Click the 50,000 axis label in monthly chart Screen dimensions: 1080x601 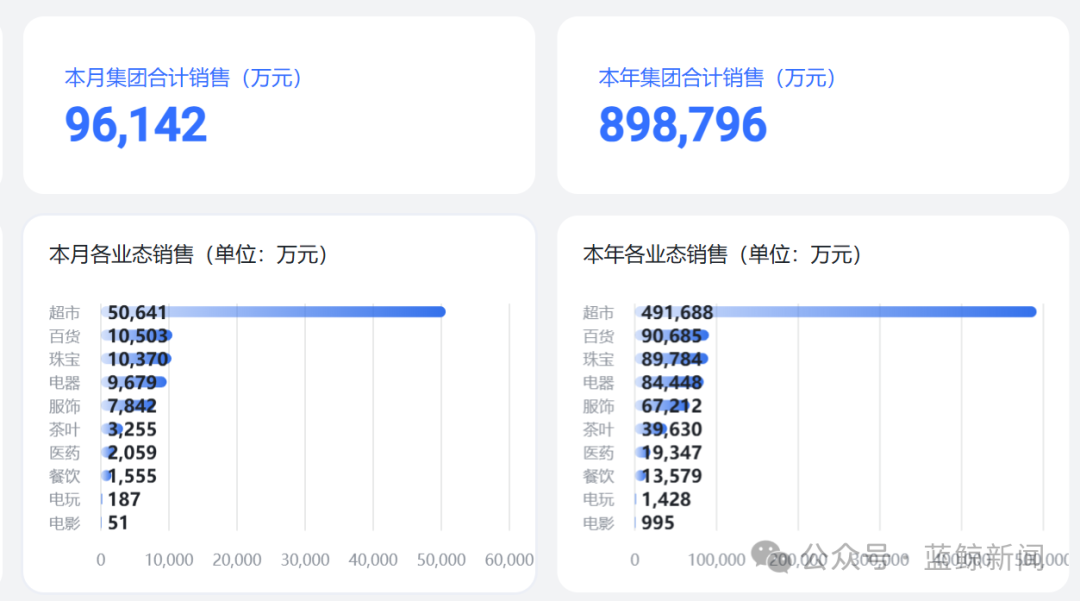442,560
